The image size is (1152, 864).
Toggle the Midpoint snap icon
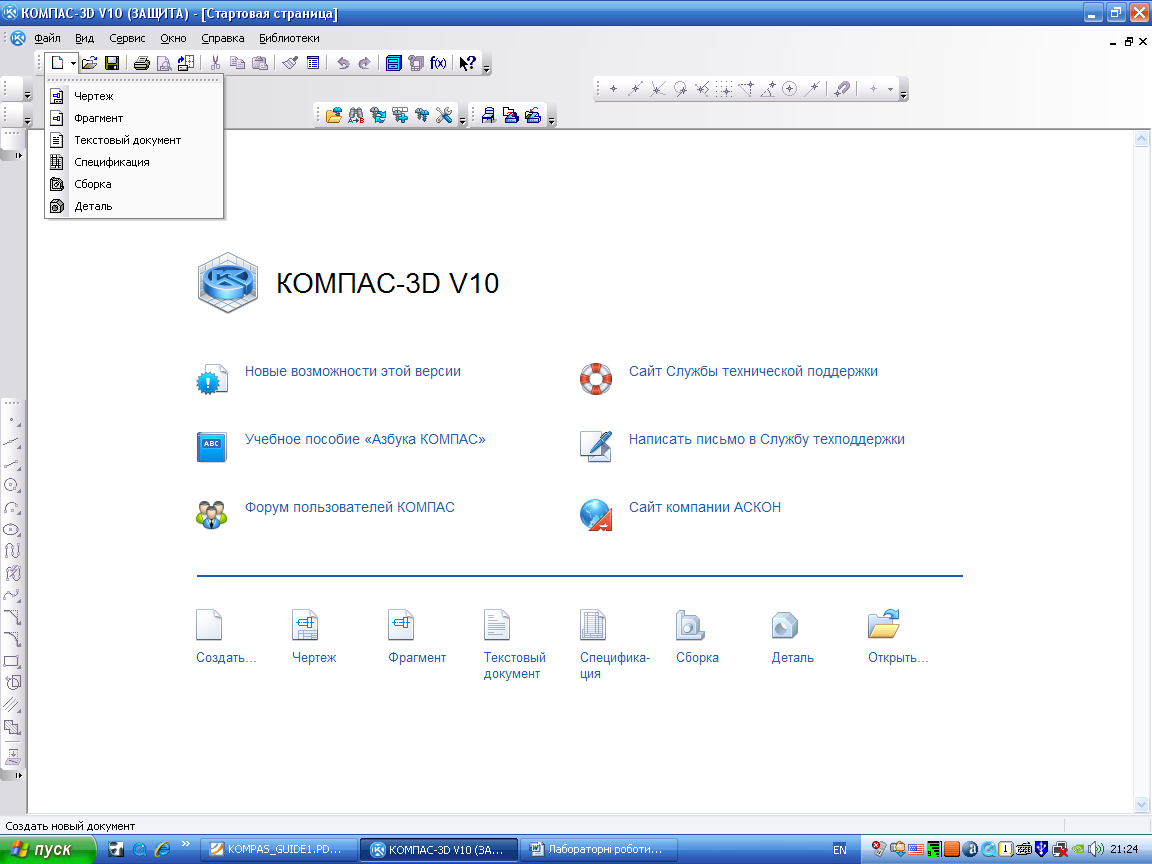pos(636,90)
